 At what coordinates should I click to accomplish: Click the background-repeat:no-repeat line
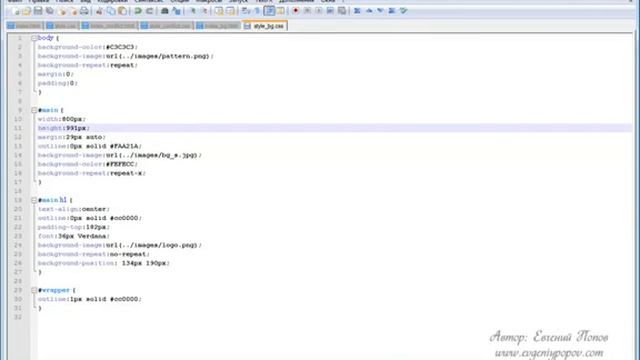tap(94, 254)
